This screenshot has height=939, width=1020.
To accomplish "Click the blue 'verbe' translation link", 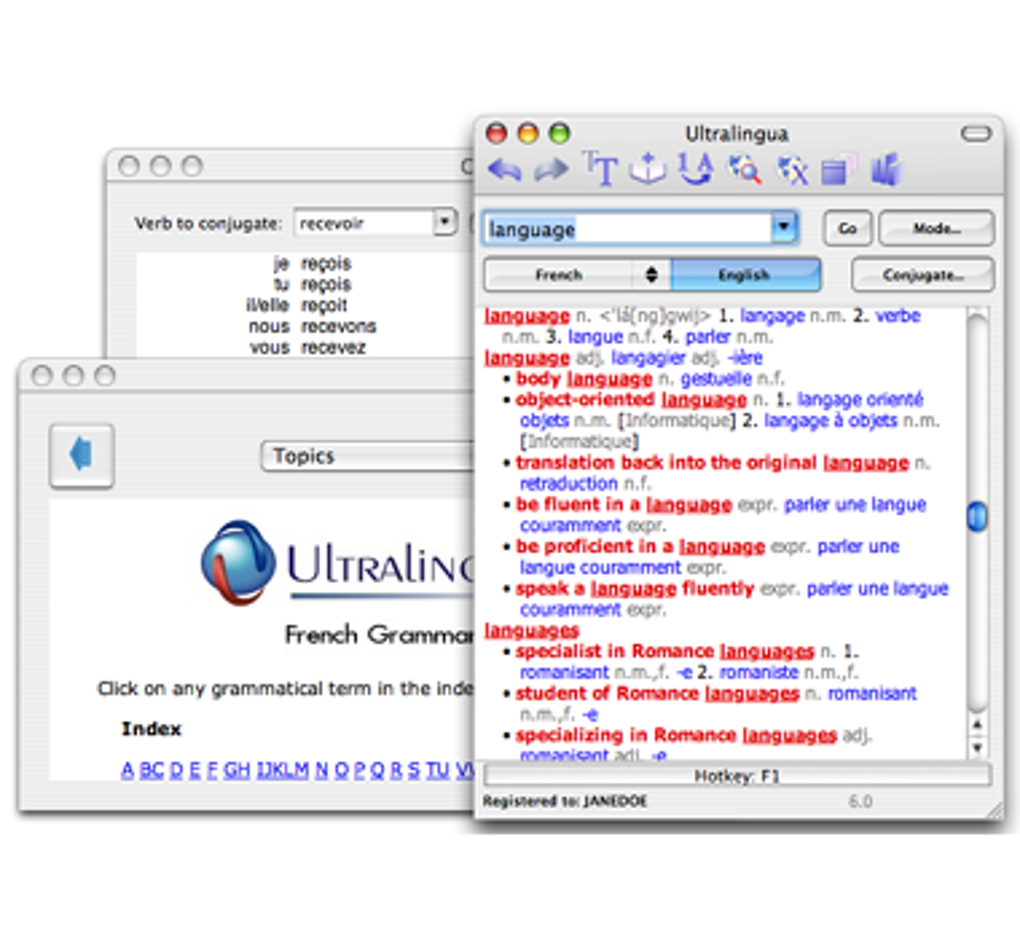I will (898, 316).
